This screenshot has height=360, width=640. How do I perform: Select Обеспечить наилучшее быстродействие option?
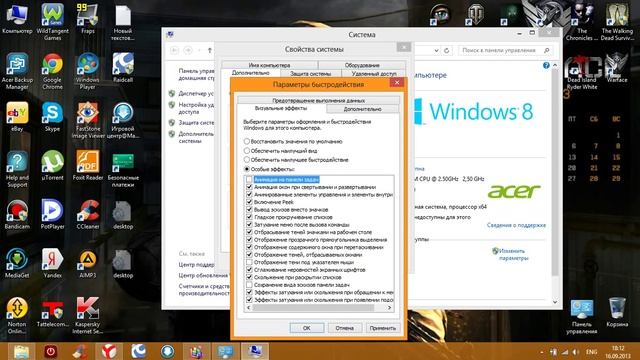tap(296, 160)
